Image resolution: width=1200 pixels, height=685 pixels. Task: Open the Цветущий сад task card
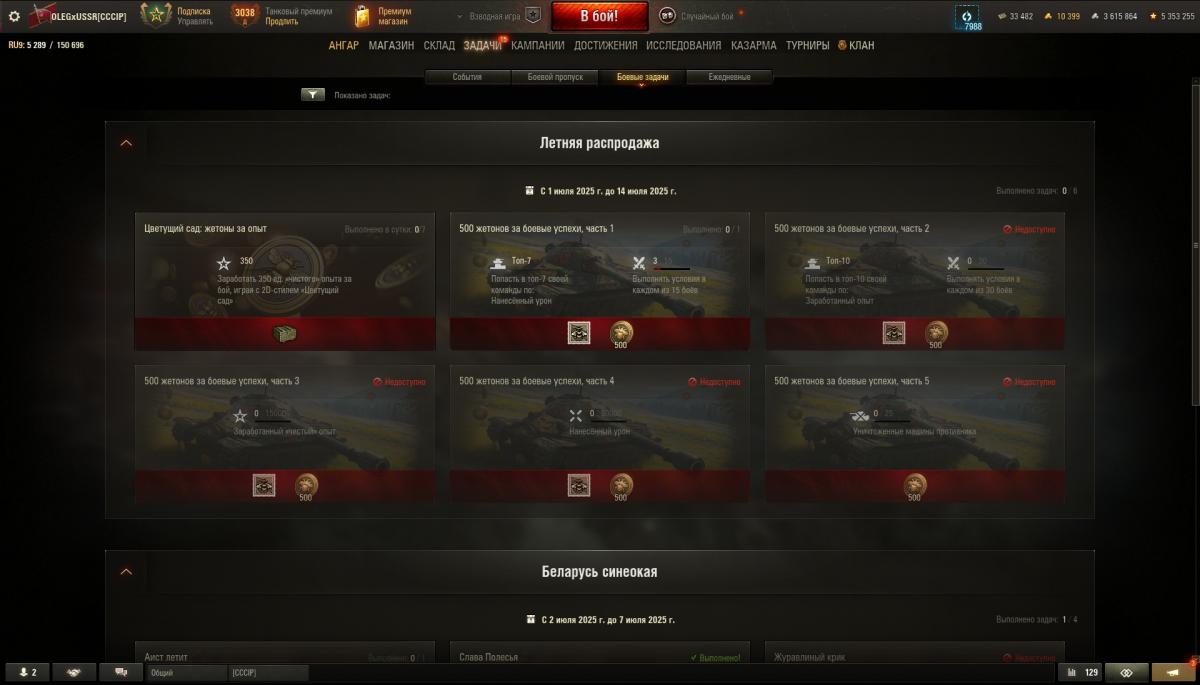tap(285, 281)
